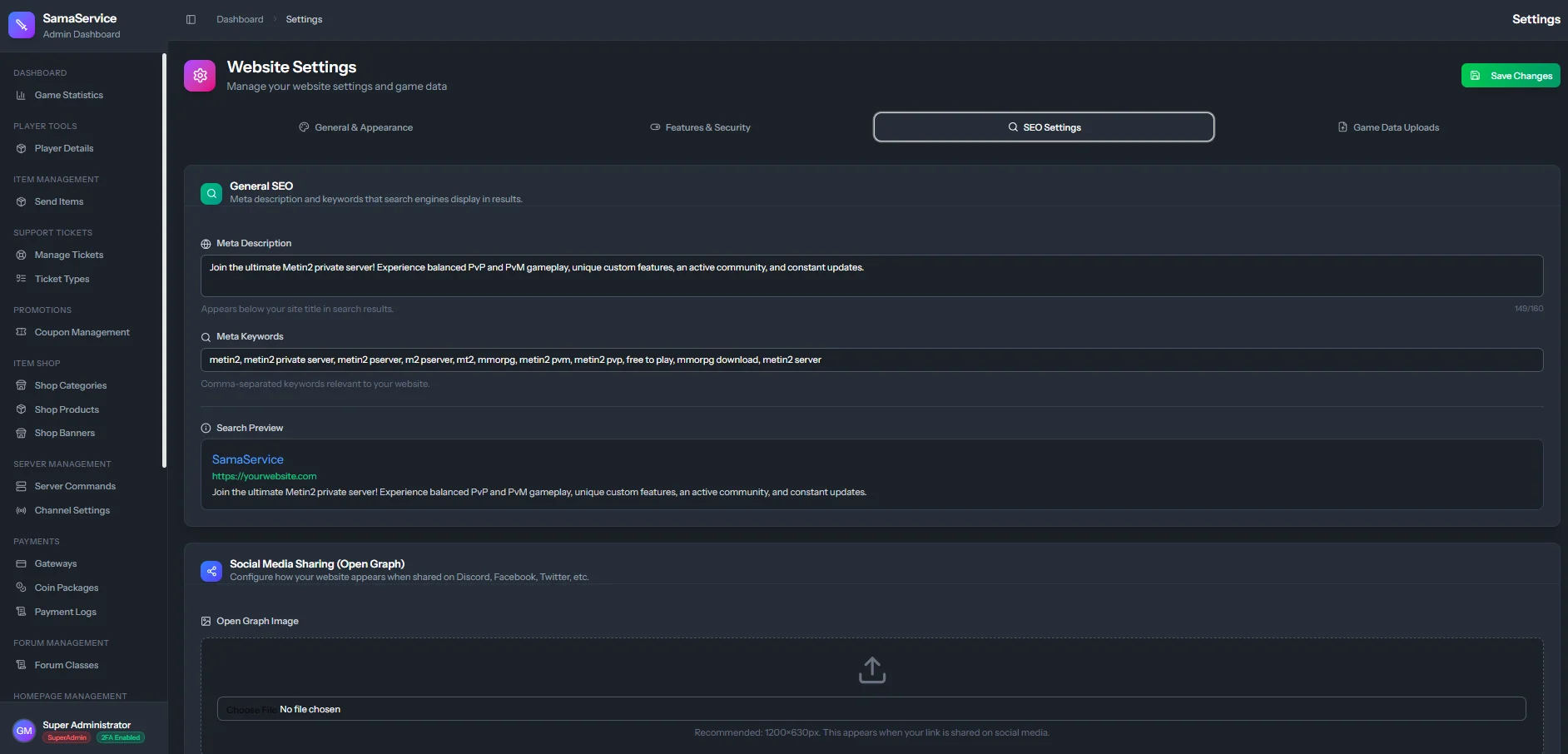Click the Ticket Types list icon
This screenshot has height=754, width=1568.
tap(21, 279)
